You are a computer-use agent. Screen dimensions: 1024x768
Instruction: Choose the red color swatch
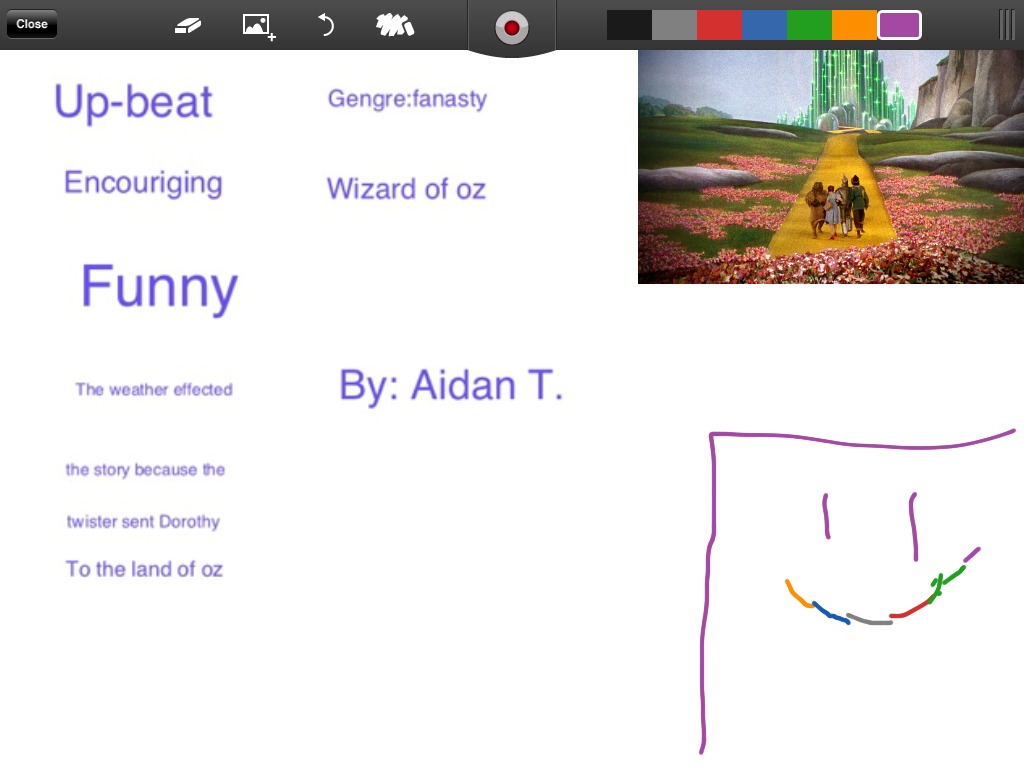pos(719,25)
